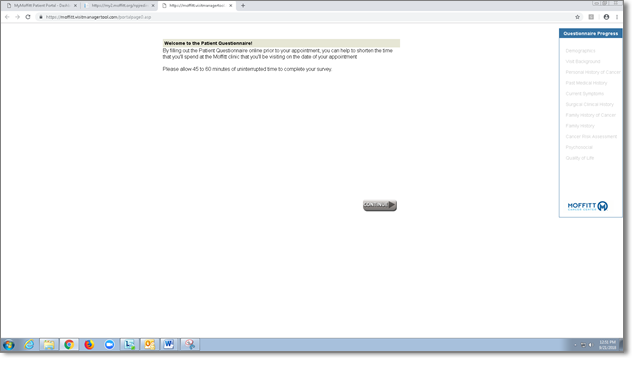Screen dimensions: 634x368
Task: Click the Continue arrow button
Action: [x=379, y=205]
